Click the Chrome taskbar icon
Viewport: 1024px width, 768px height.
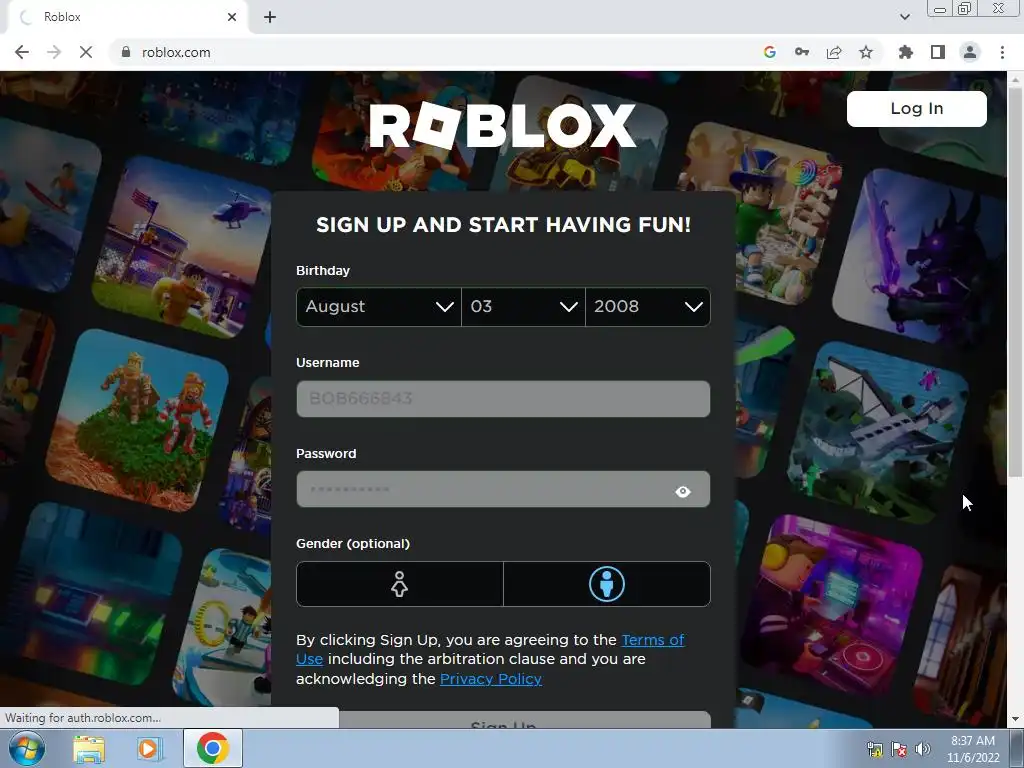212,748
